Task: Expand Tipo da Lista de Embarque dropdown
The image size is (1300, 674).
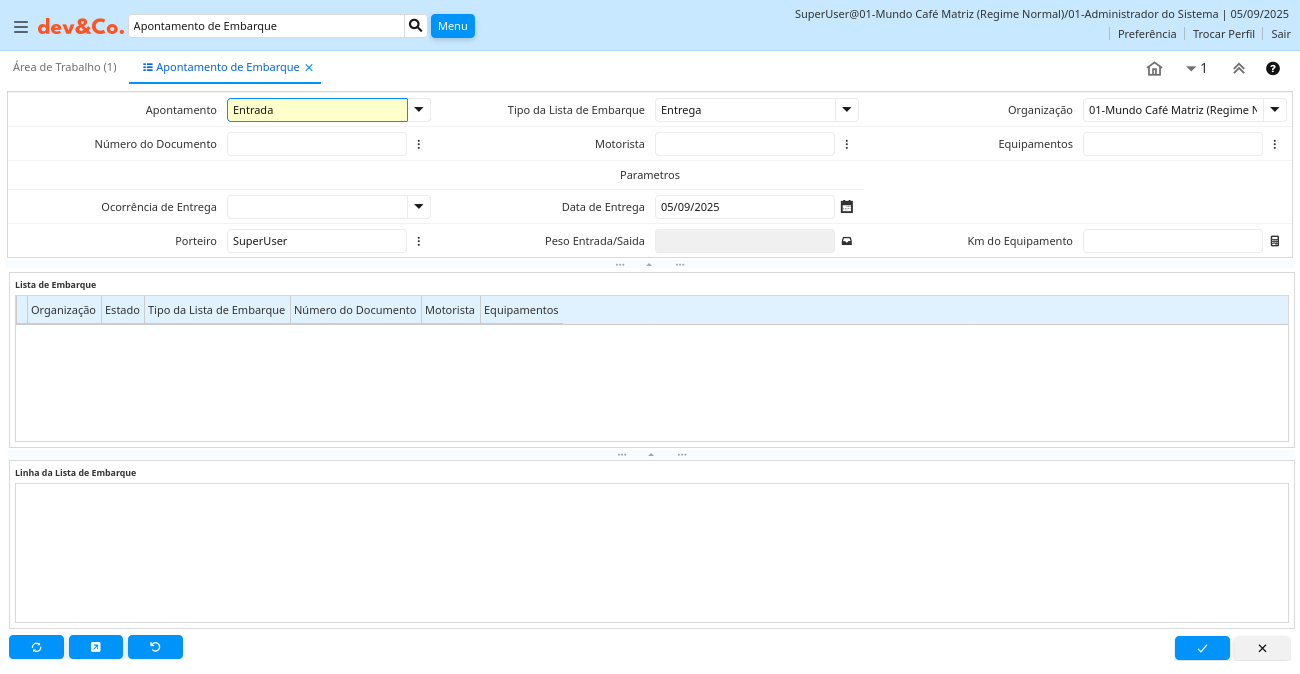Action: (847, 110)
